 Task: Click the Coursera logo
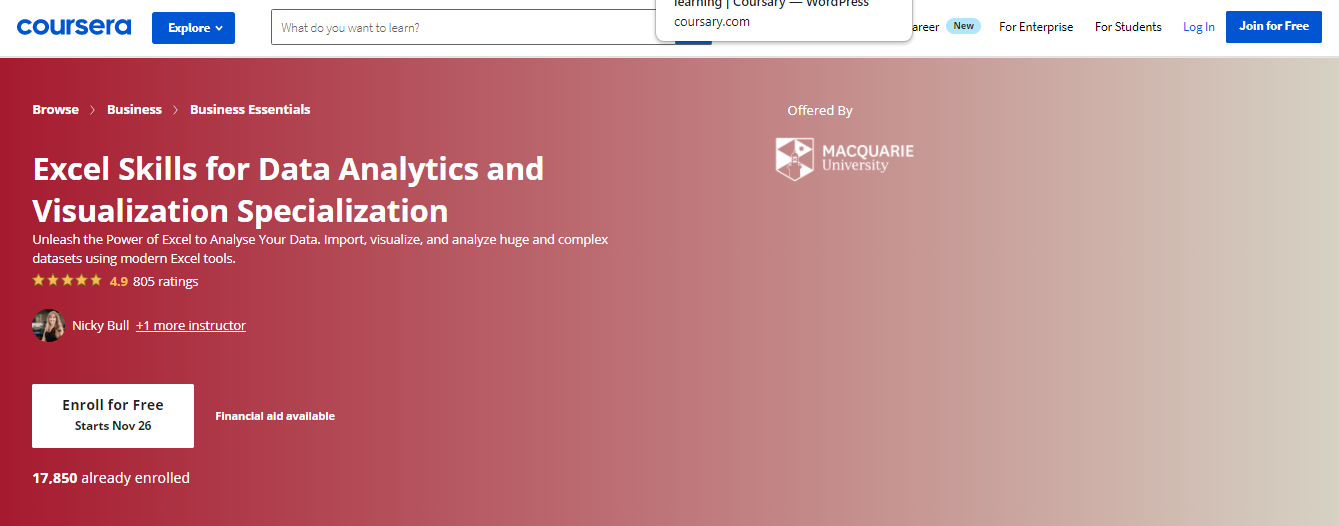(x=74, y=27)
